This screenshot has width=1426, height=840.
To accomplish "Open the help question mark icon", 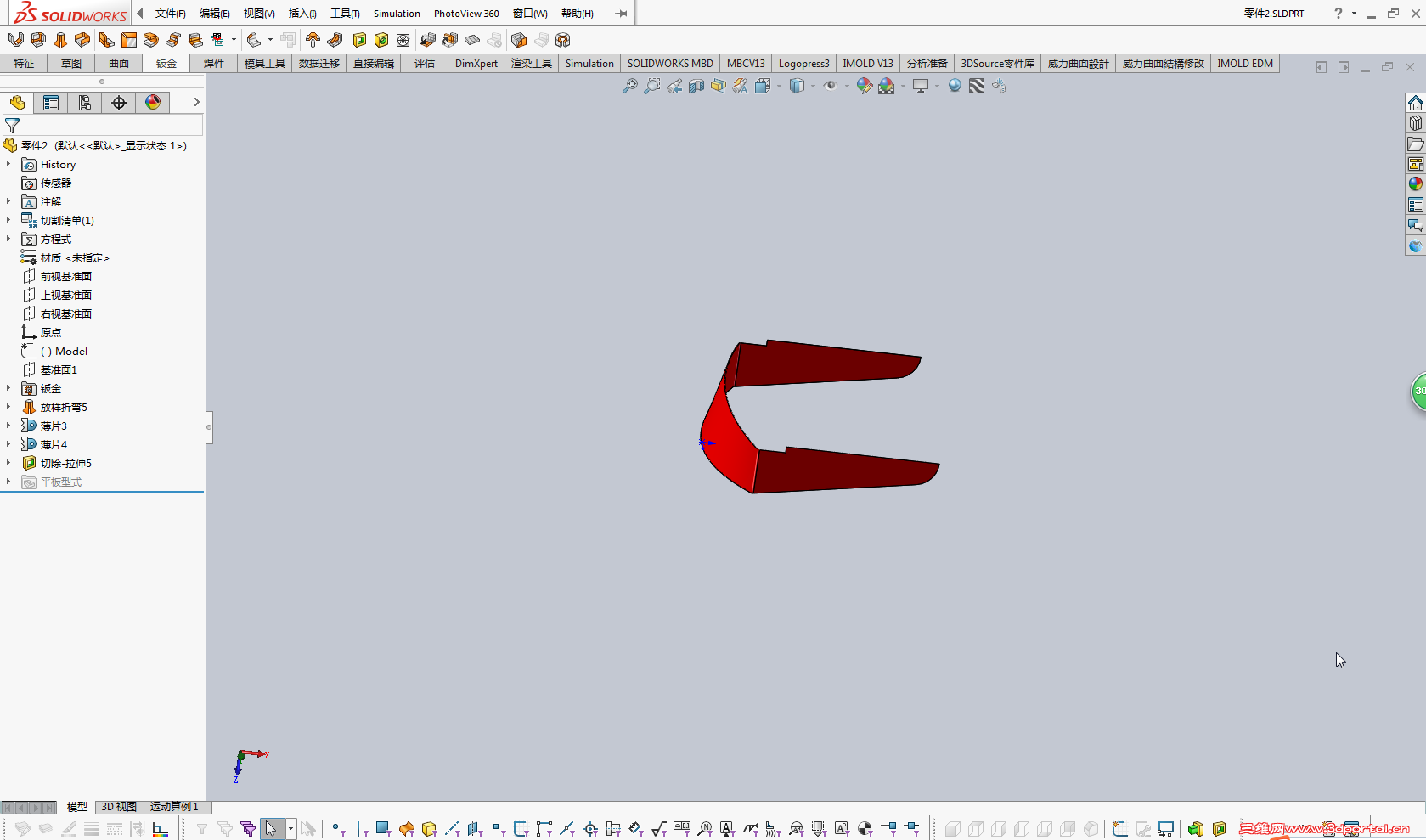I will [1339, 14].
